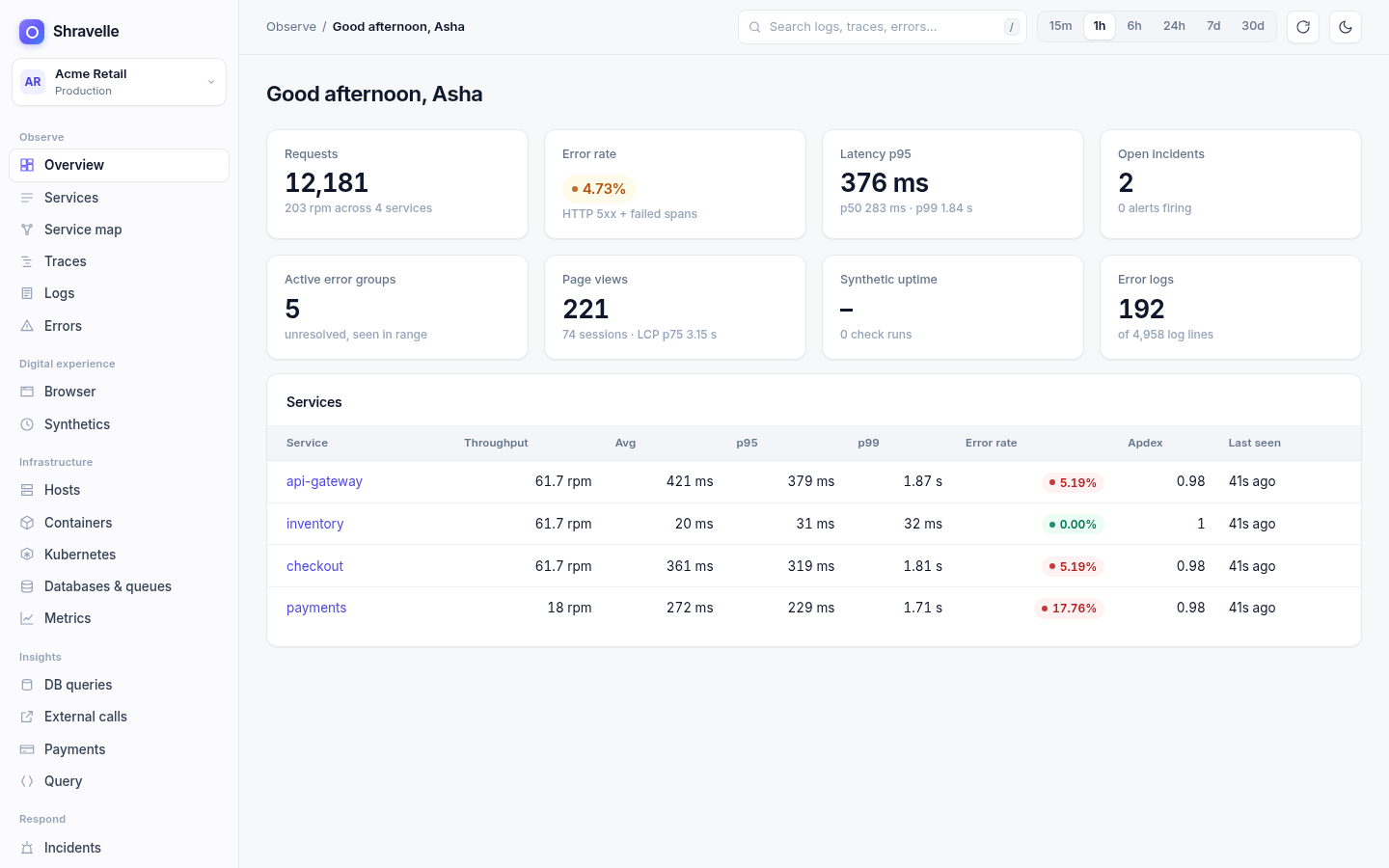
Task: Open Kubernetes hexagon icon
Action: pos(27,555)
